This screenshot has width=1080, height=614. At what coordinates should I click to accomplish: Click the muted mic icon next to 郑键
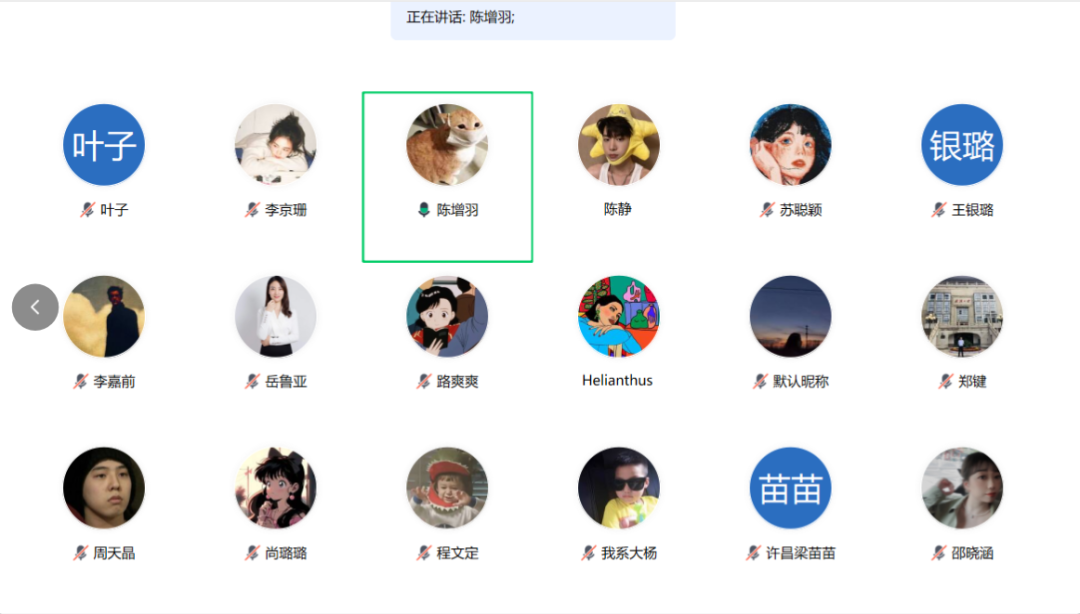point(945,382)
